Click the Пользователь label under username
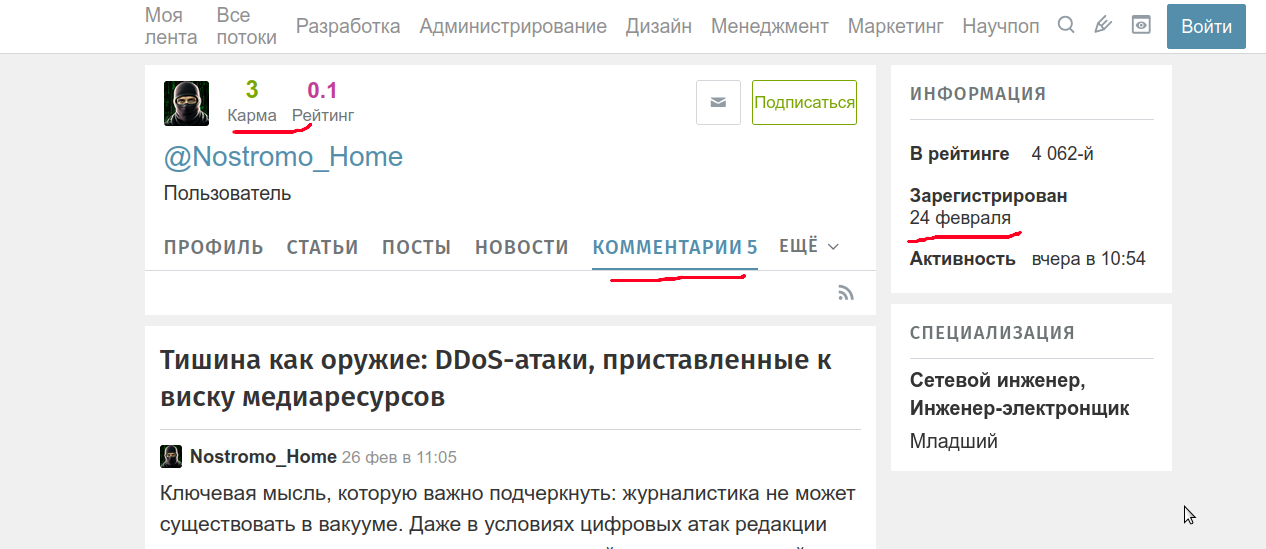The image size is (1266, 549). (228, 194)
